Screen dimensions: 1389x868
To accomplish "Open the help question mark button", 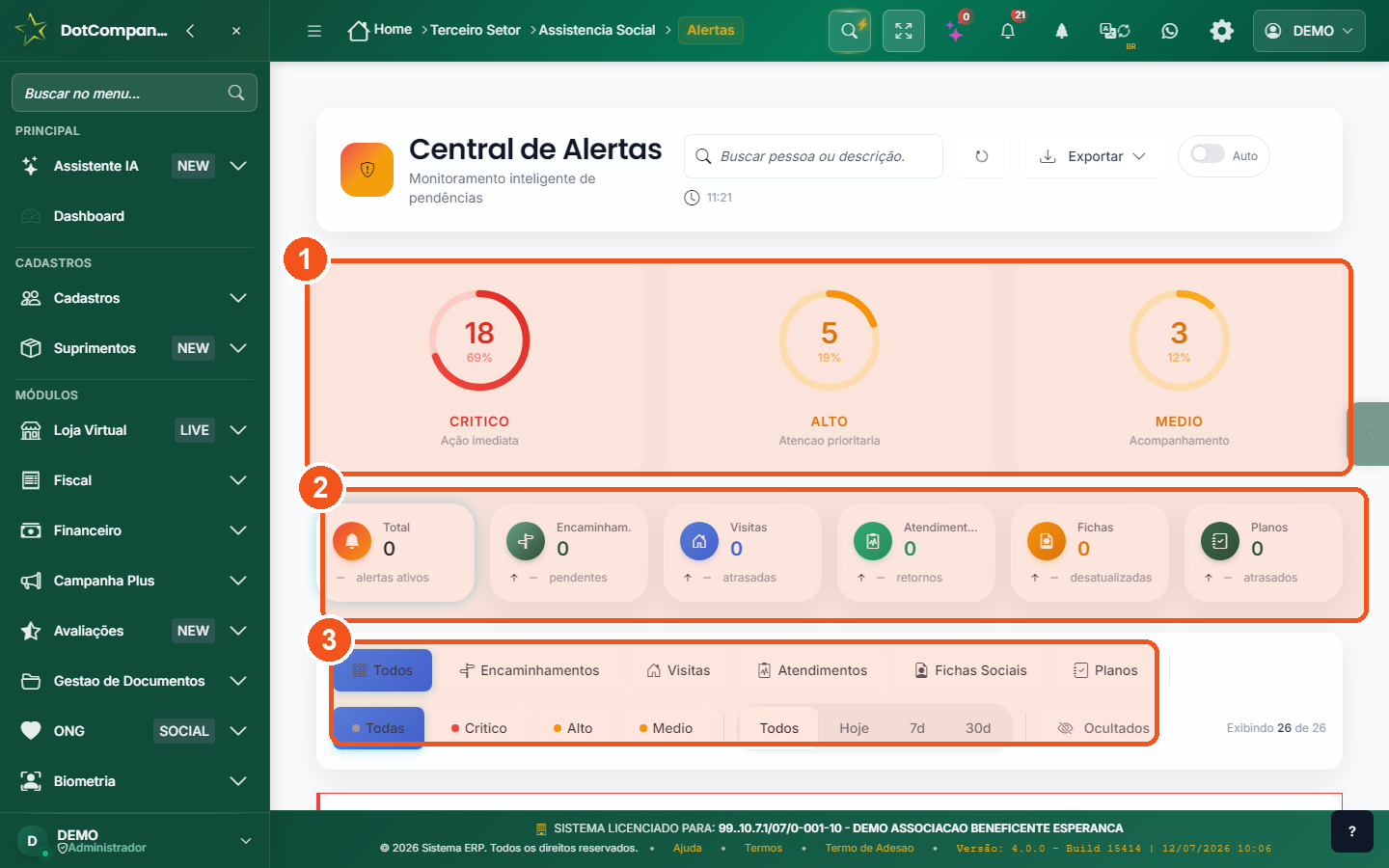I will coord(1352,831).
